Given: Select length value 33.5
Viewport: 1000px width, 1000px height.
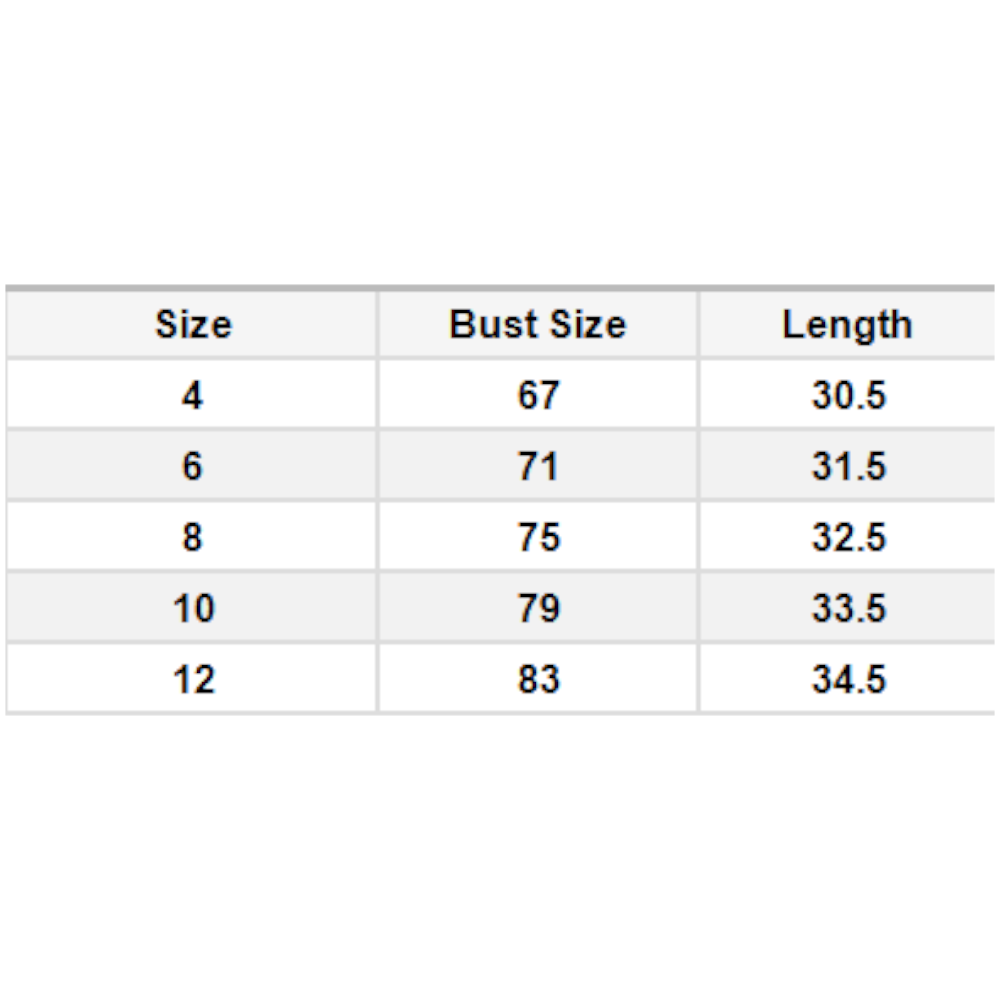Looking at the screenshot, I should (848, 608).
